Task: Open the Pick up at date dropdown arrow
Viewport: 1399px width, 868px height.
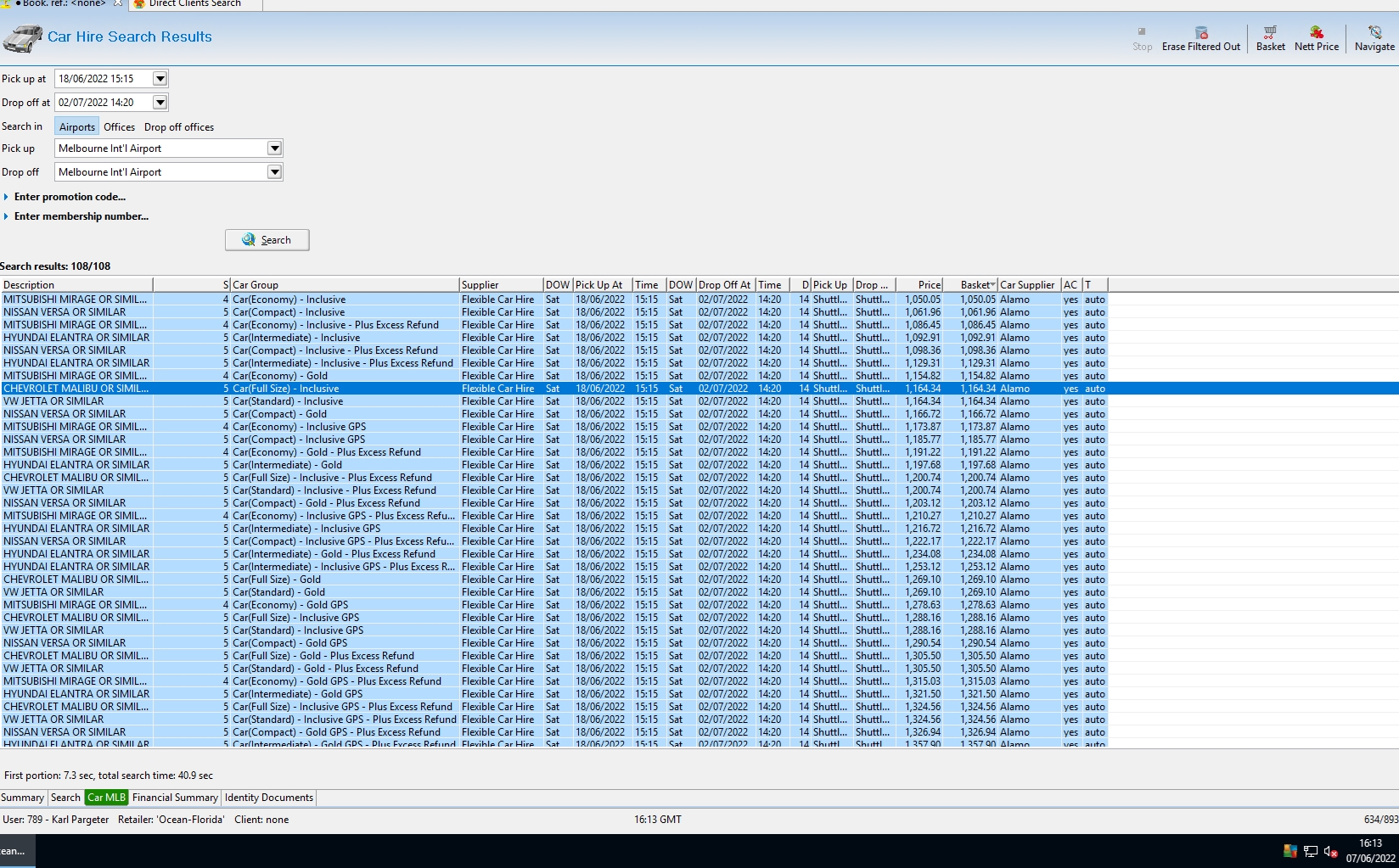Action: click(160, 79)
